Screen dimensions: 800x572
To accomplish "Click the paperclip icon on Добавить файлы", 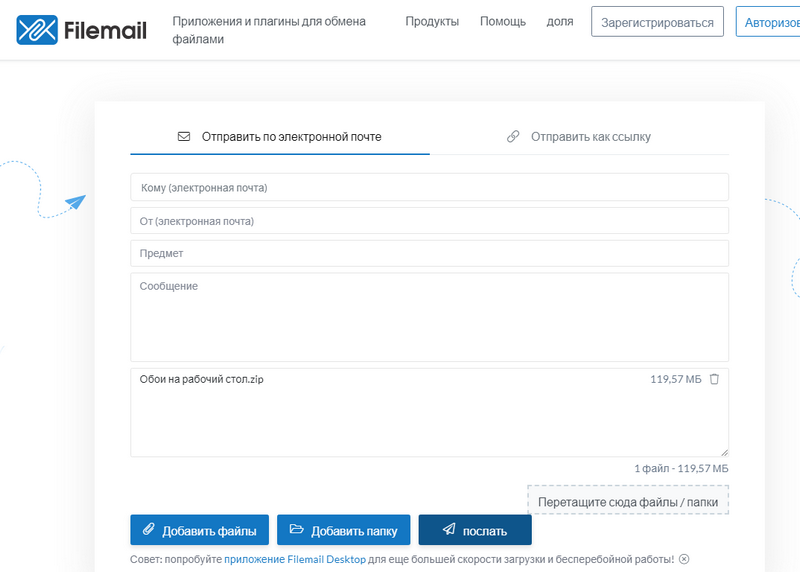I will click(x=148, y=529).
